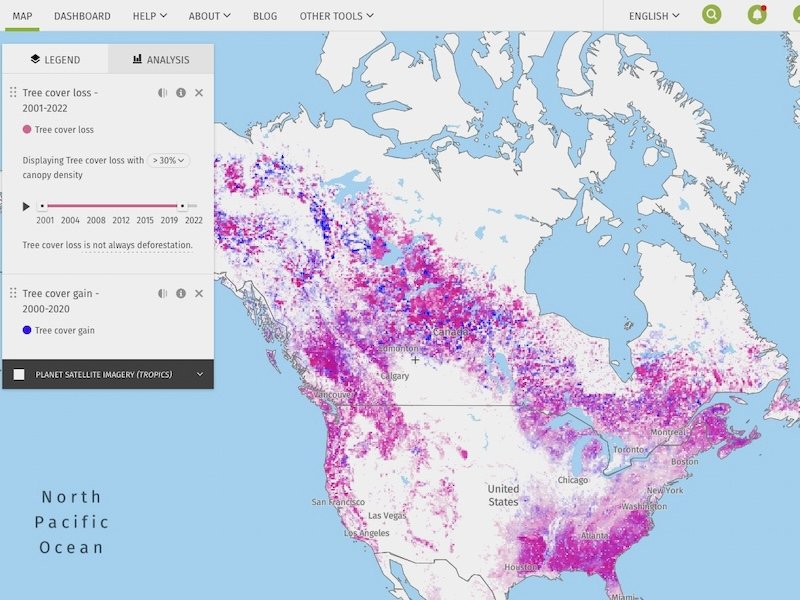Click the 'not always deforestation' link
Viewport: 800px width, 600px height.
(x=138, y=245)
